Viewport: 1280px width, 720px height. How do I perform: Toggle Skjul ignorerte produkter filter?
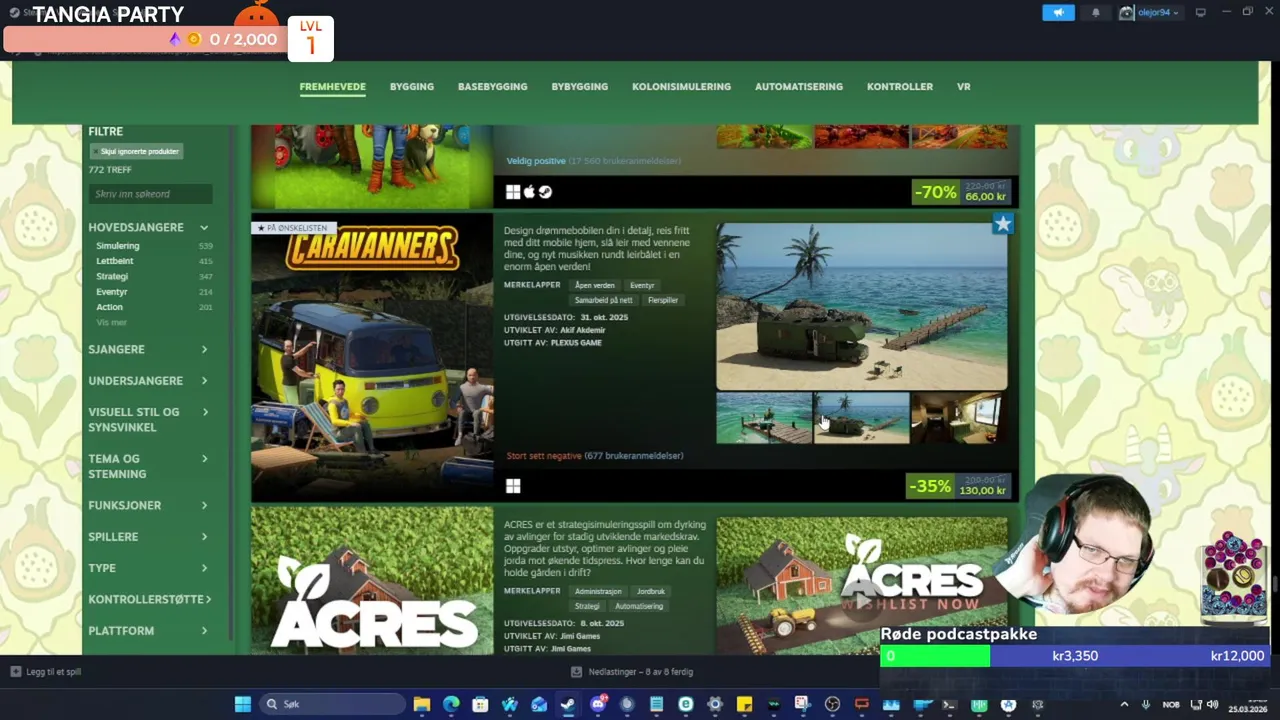click(136, 151)
